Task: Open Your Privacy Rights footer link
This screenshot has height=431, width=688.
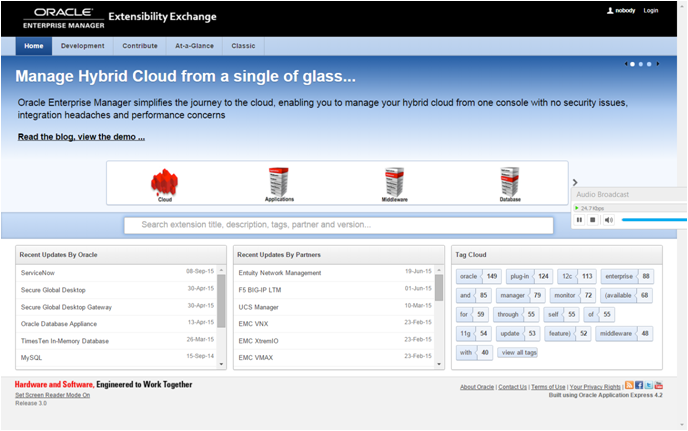Action: coord(595,387)
